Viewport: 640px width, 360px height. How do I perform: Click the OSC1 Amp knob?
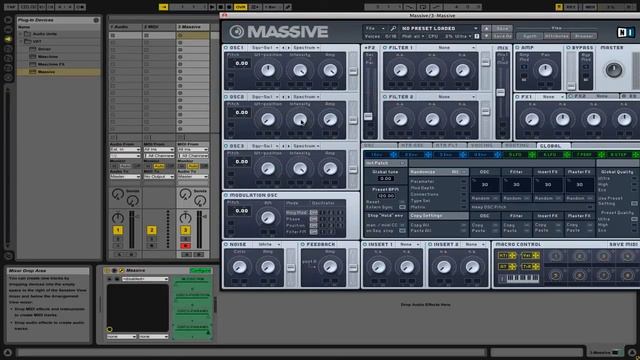click(330, 70)
